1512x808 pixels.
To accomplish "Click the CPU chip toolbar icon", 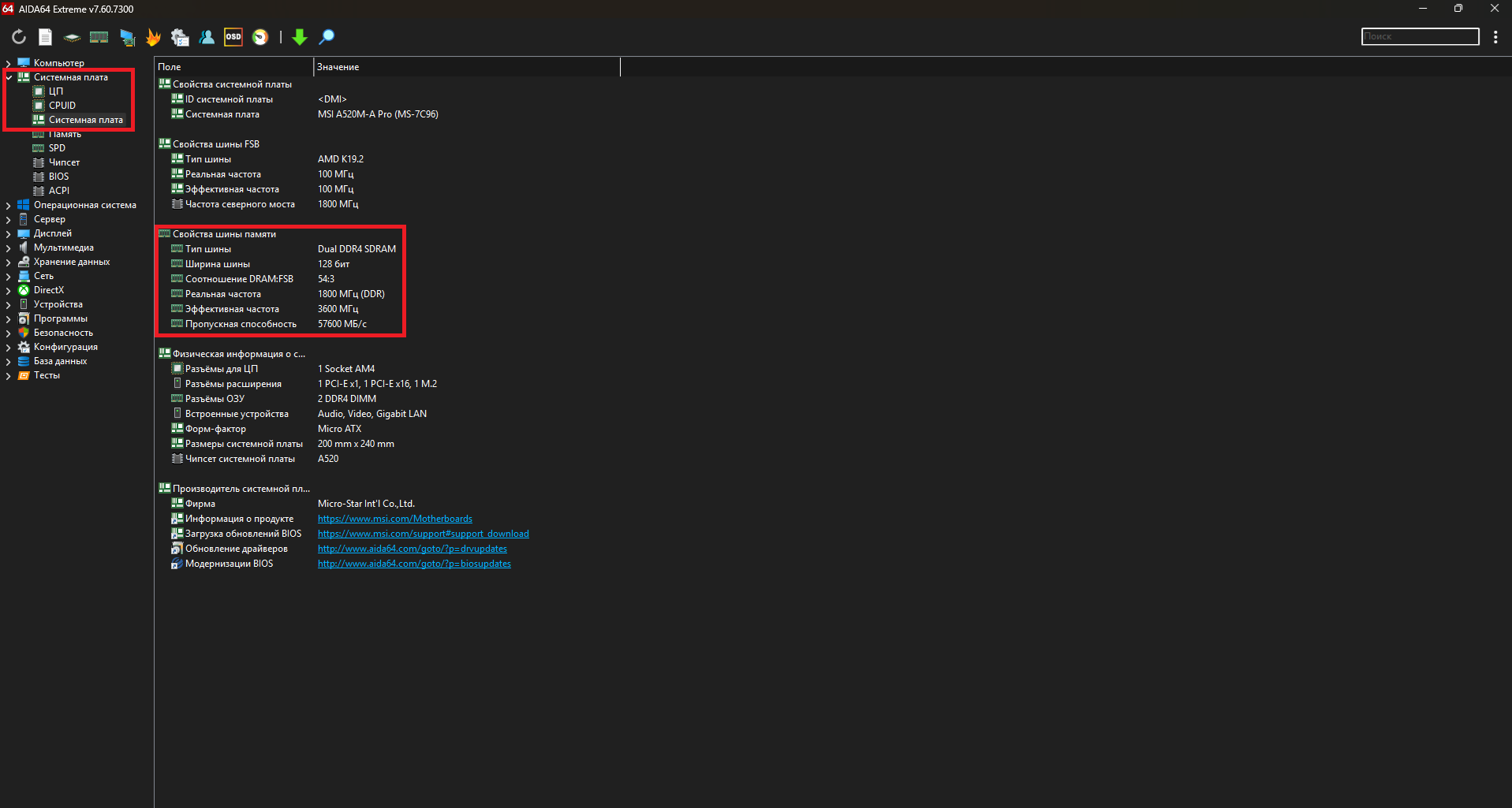I will click(72, 37).
